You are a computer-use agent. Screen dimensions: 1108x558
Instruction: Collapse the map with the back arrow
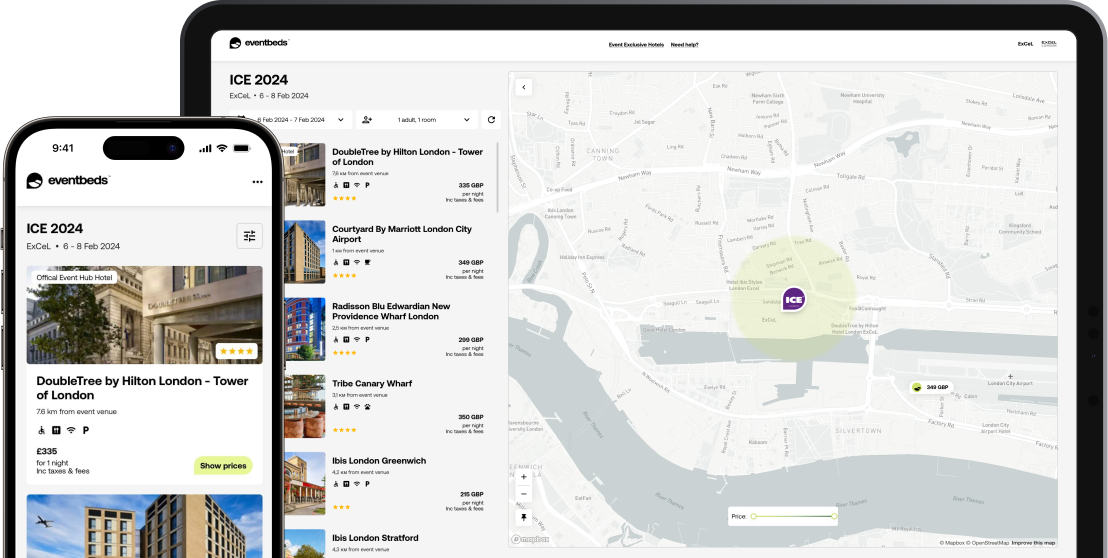pyautogui.click(x=523, y=87)
